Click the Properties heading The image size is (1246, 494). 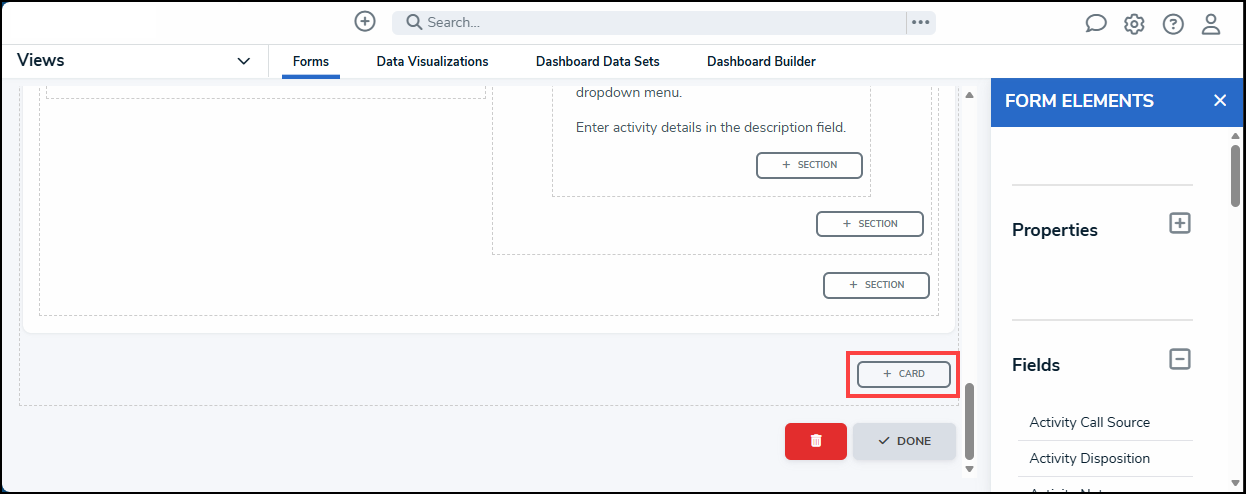pos(1055,230)
